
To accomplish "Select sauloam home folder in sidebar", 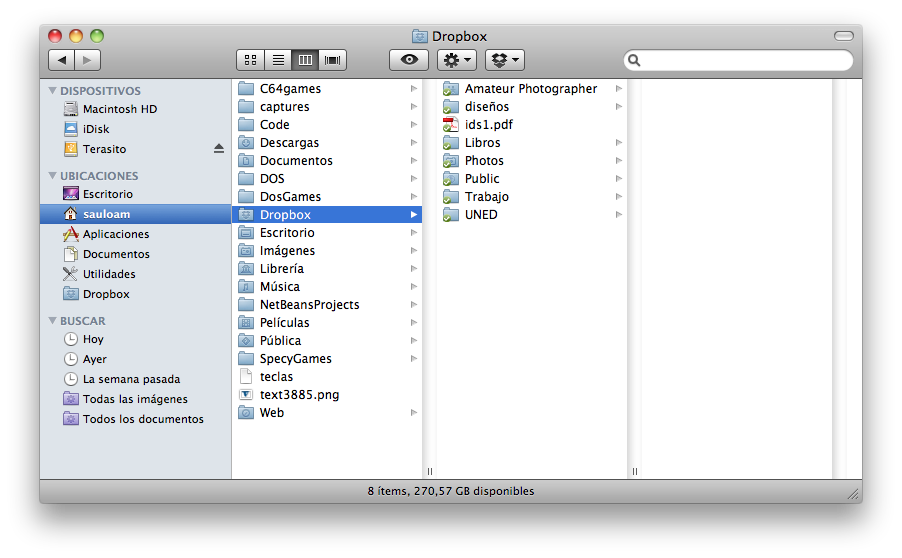I will click(136, 214).
